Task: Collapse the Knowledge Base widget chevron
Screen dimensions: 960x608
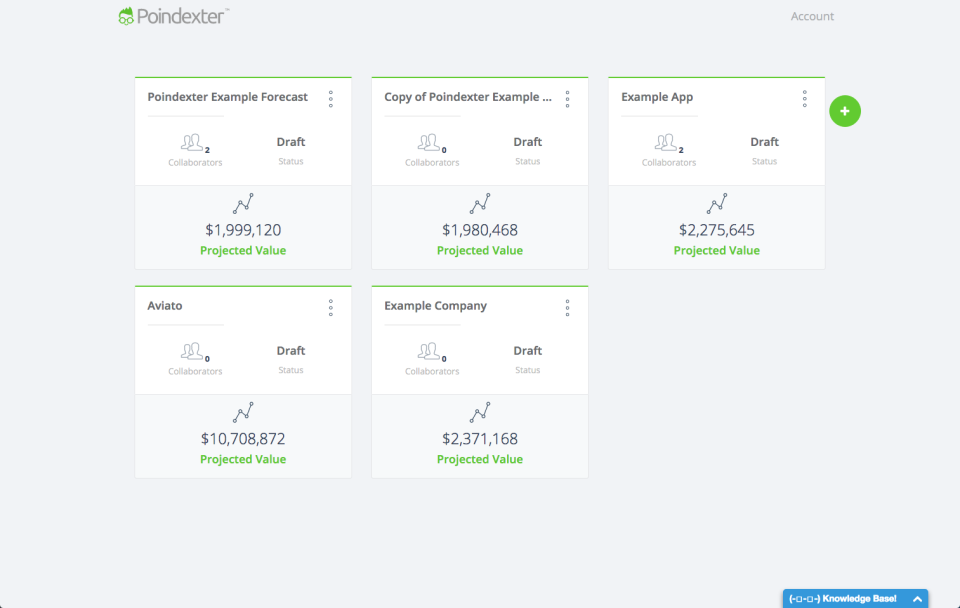Action: pos(918,597)
